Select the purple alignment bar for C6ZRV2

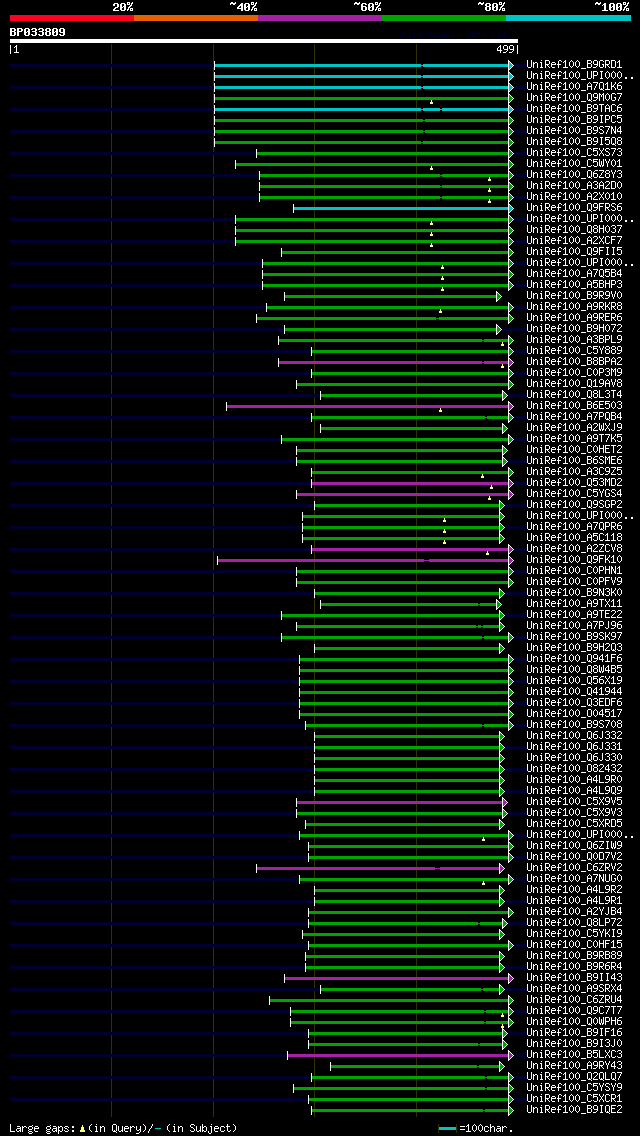pos(381,868)
